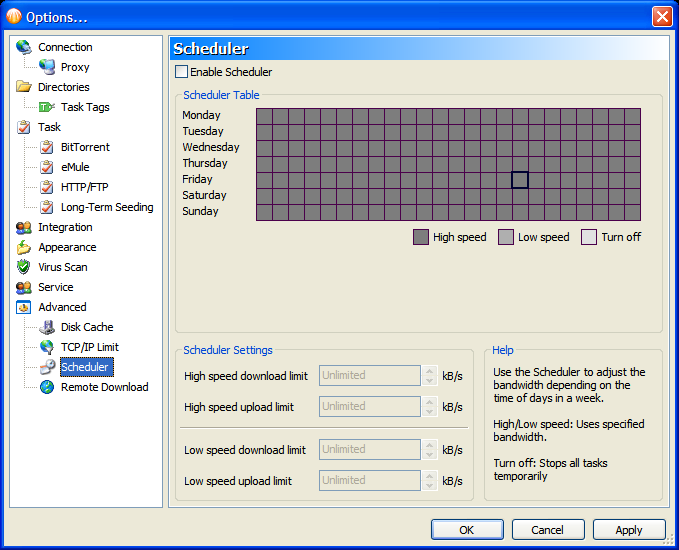Open the BitTorrent settings page
Viewport: 679px width, 550px height.
pos(85,147)
